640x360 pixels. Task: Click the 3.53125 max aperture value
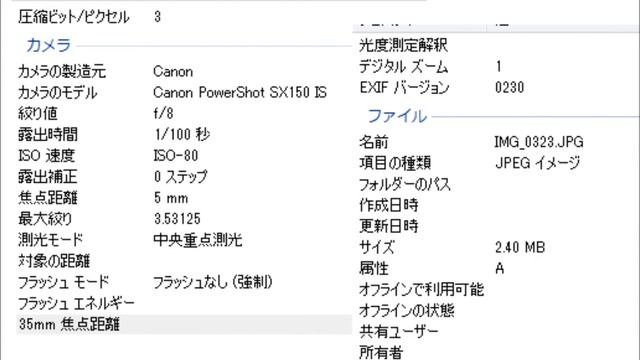click(x=177, y=219)
